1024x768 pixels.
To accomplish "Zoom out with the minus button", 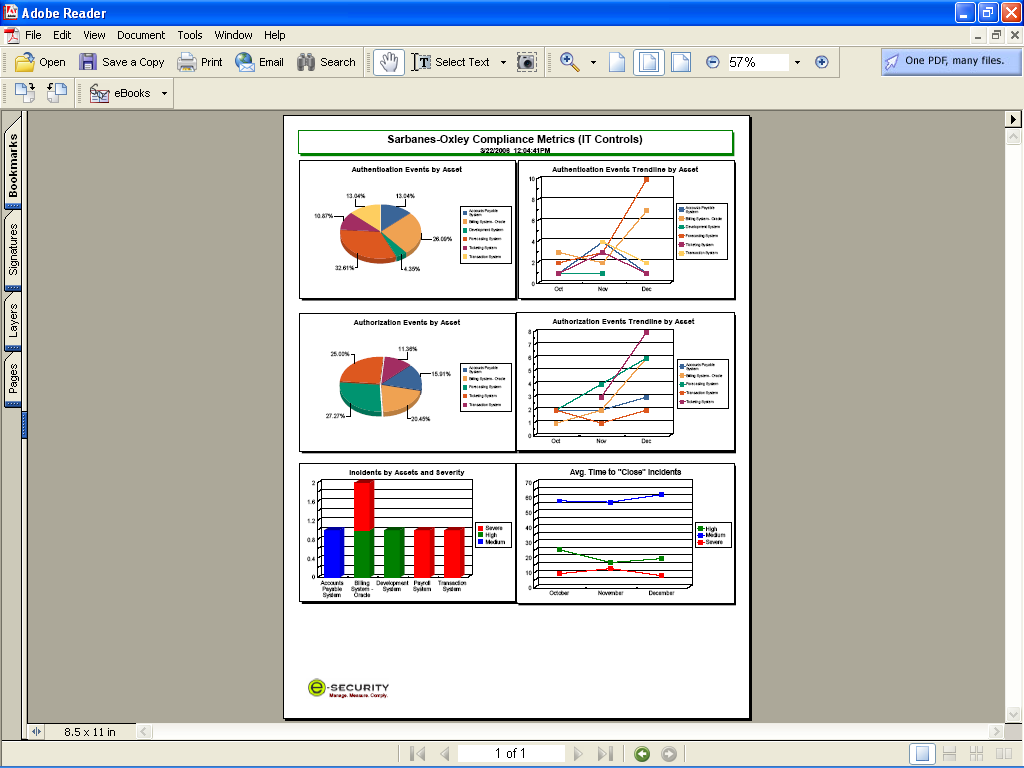I will [712, 62].
